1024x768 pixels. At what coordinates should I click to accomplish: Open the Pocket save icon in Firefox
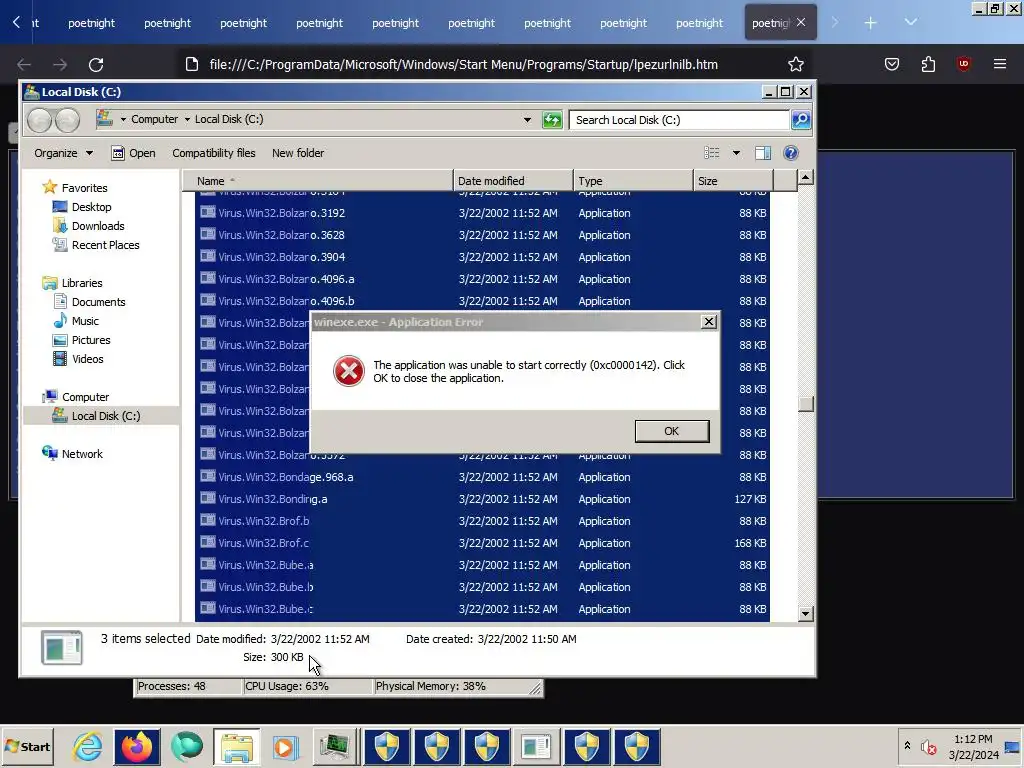pos(892,64)
